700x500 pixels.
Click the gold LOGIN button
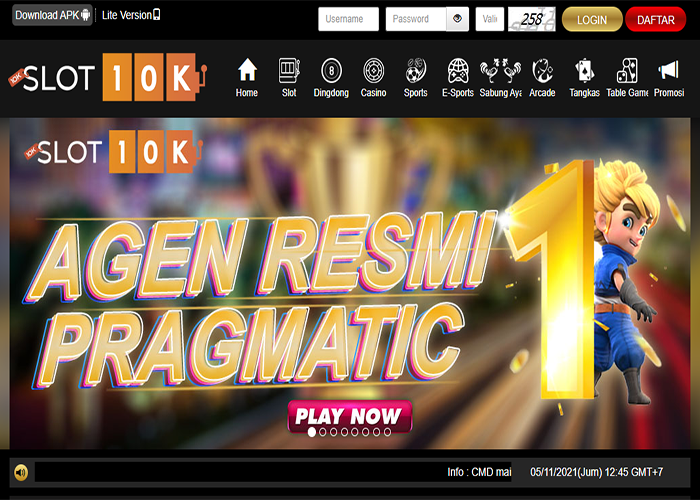pyautogui.click(x=592, y=20)
